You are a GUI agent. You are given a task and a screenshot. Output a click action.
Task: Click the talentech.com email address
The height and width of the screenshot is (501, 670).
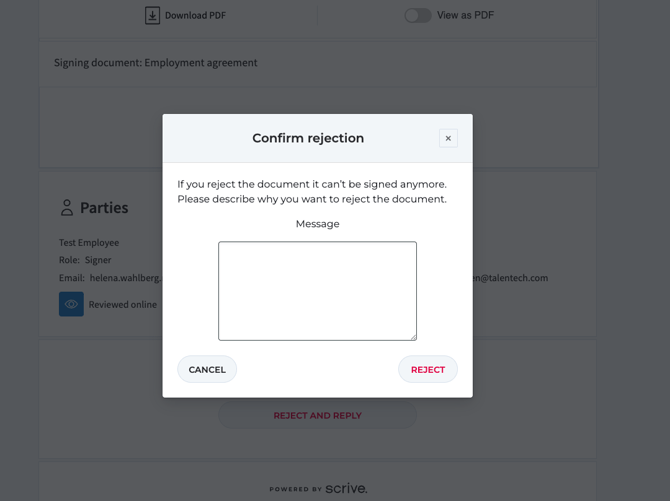pos(510,278)
